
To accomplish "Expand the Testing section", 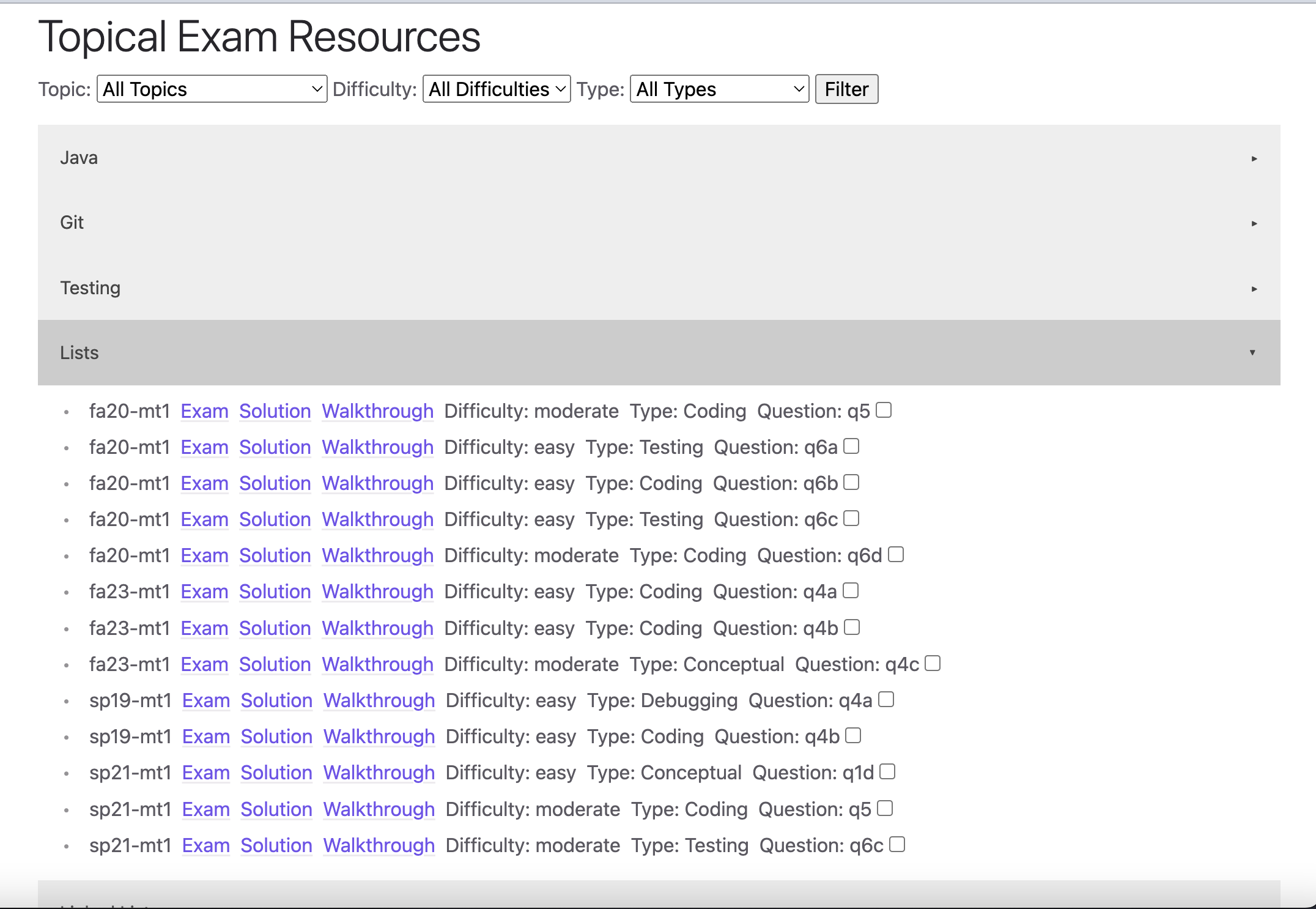I will [658, 288].
